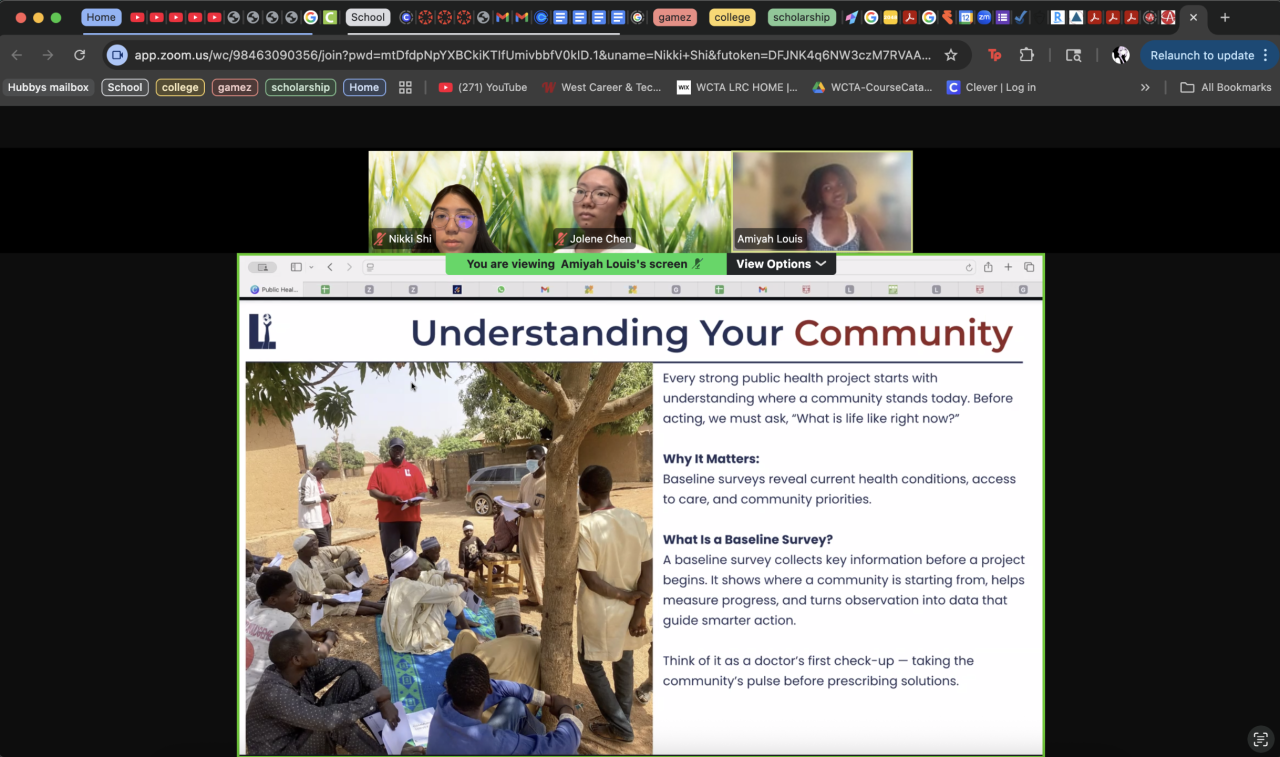Open the gamez bookmark folder in bookmarks bar
1280x757 pixels.
pyautogui.click(x=235, y=87)
